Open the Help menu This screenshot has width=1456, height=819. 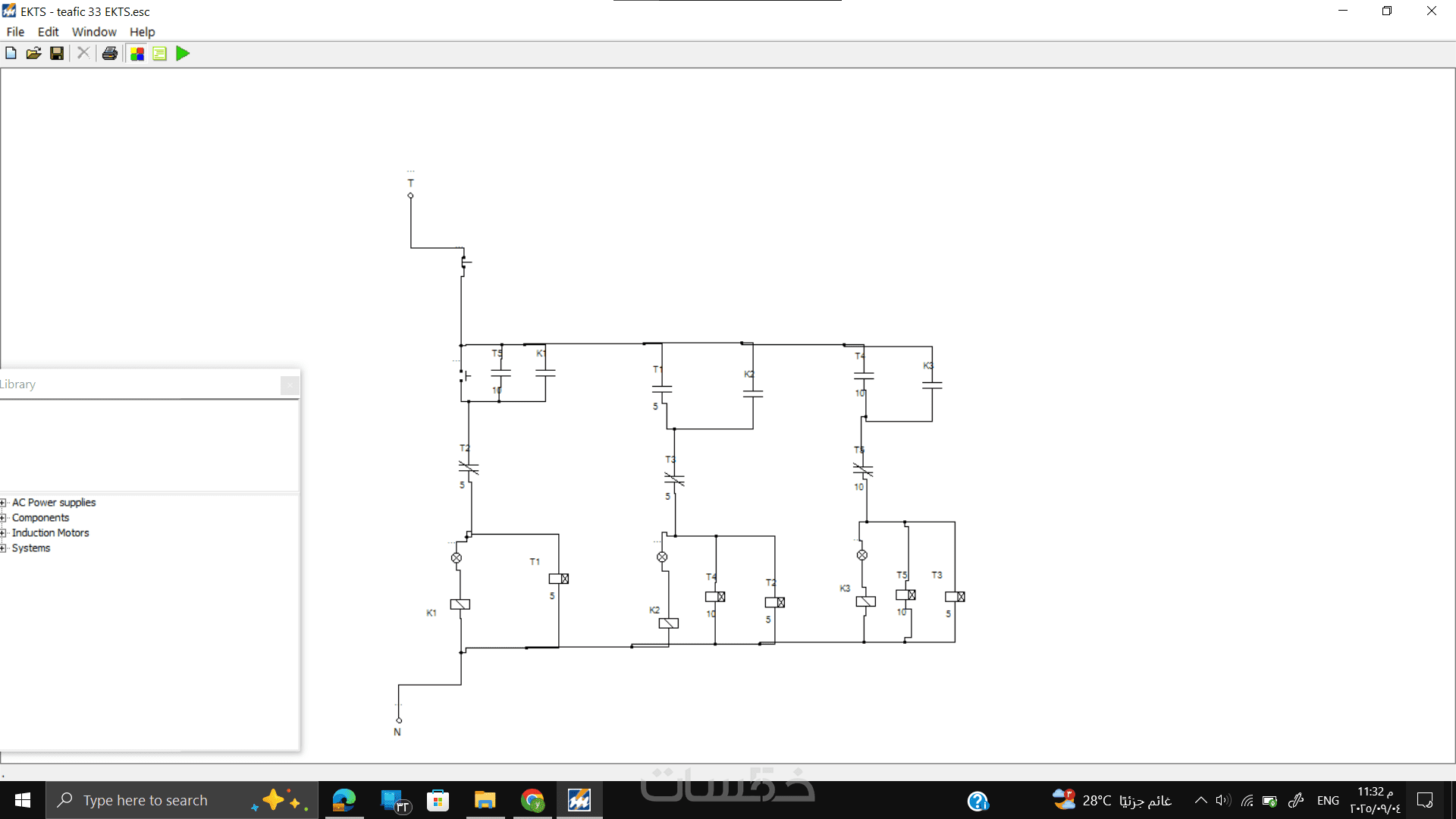pos(142,32)
